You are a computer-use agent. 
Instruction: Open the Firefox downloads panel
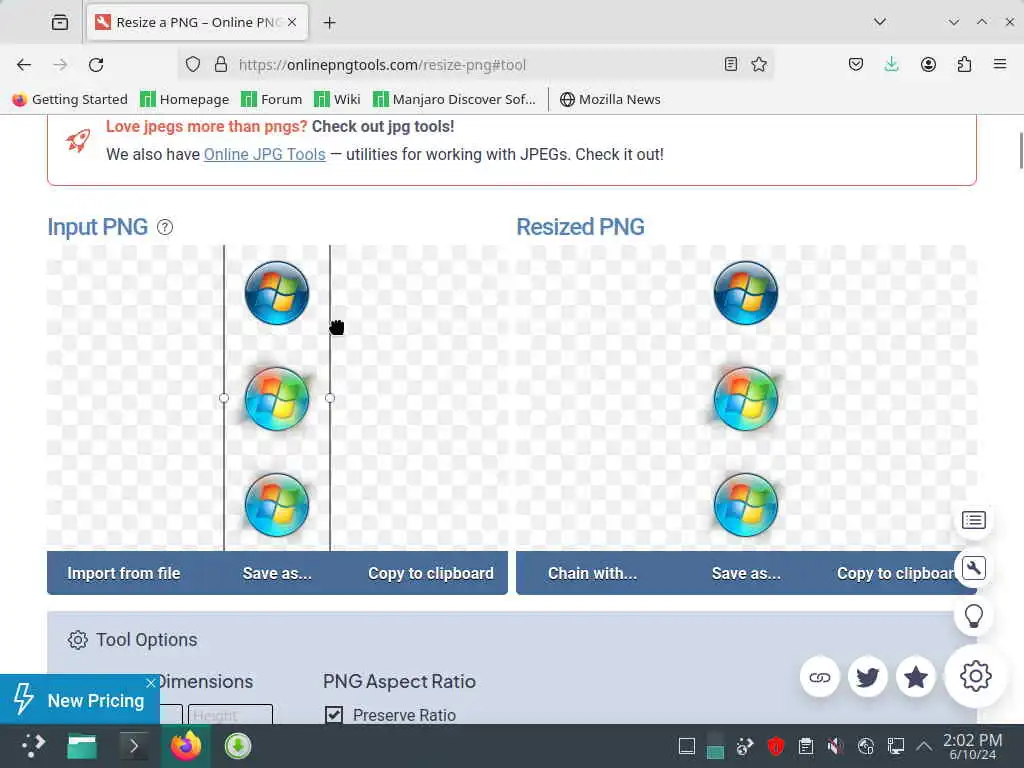coord(891,64)
